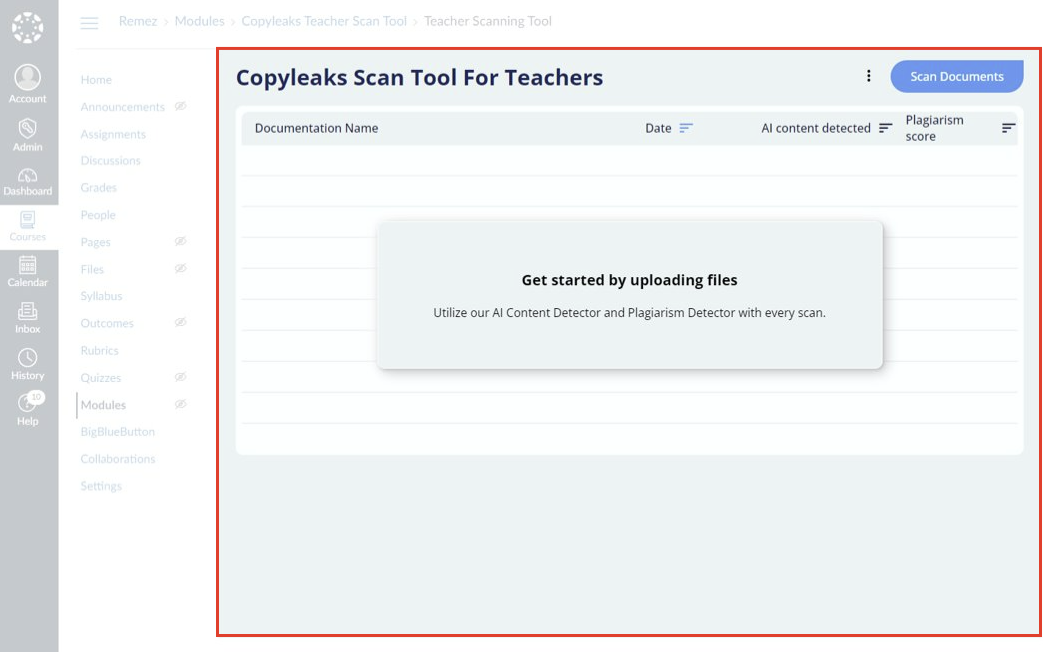Viewport: 1043px width, 652px height.
Task: Toggle Pages visibility eye icon
Action: 180,242
